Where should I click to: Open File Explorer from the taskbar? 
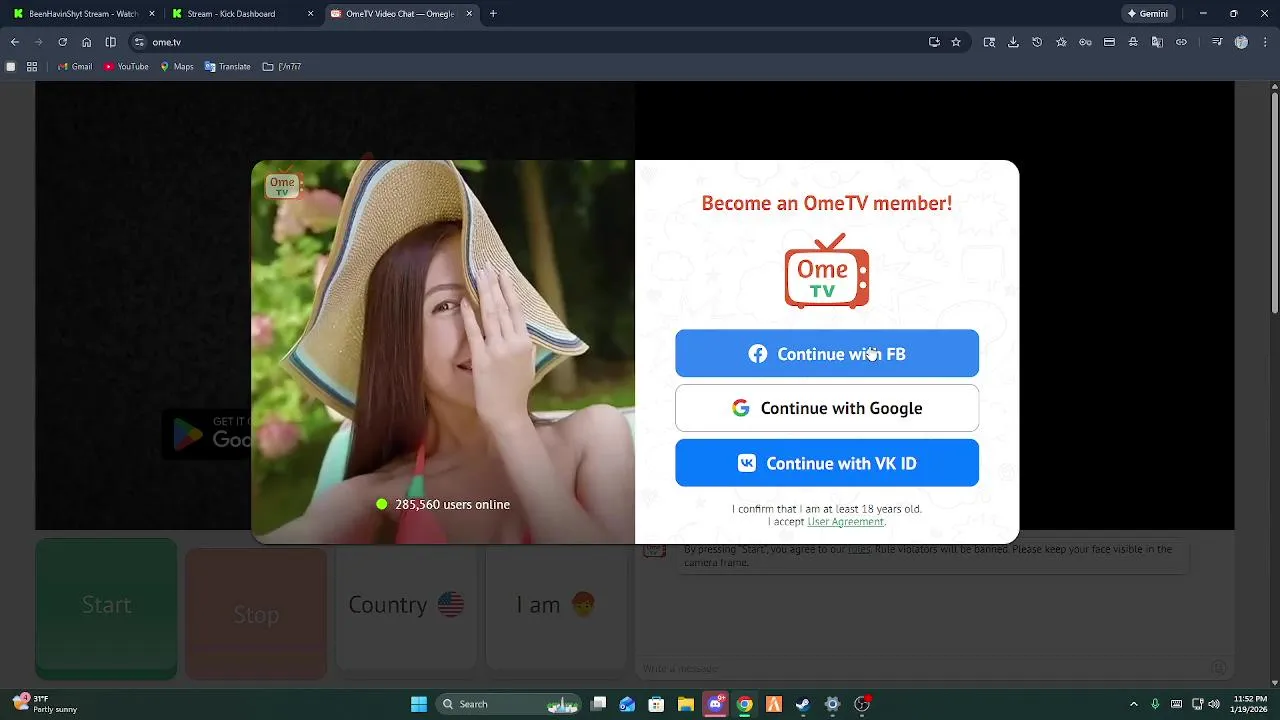(685, 704)
